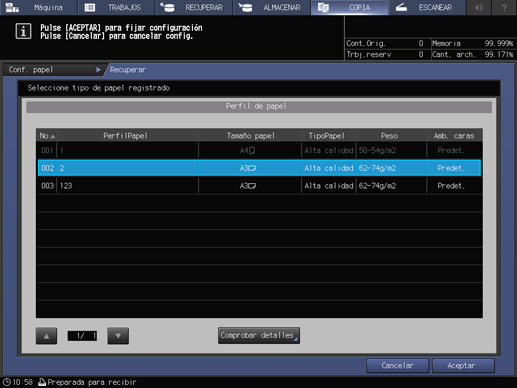517x388 pixels.
Task: Sort by the No column header
Action: tap(47, 136)
